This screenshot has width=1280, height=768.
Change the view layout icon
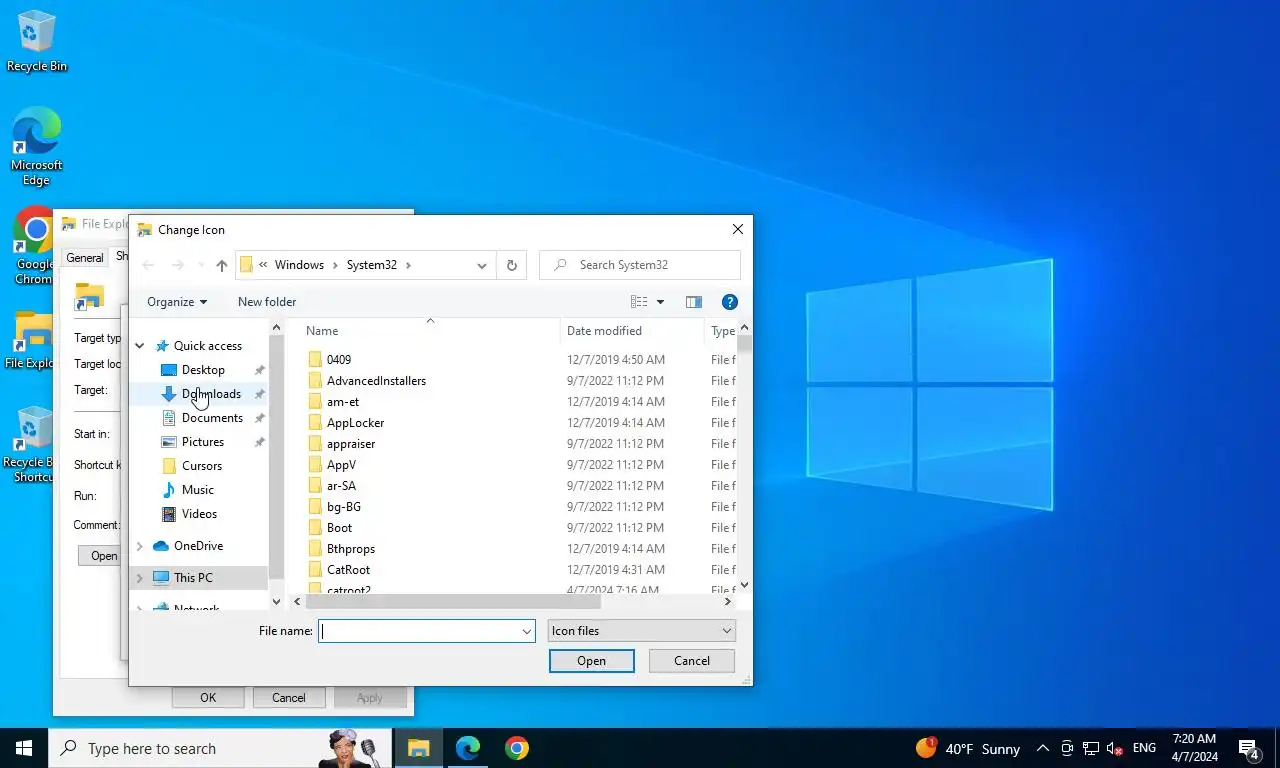[639, 302]
